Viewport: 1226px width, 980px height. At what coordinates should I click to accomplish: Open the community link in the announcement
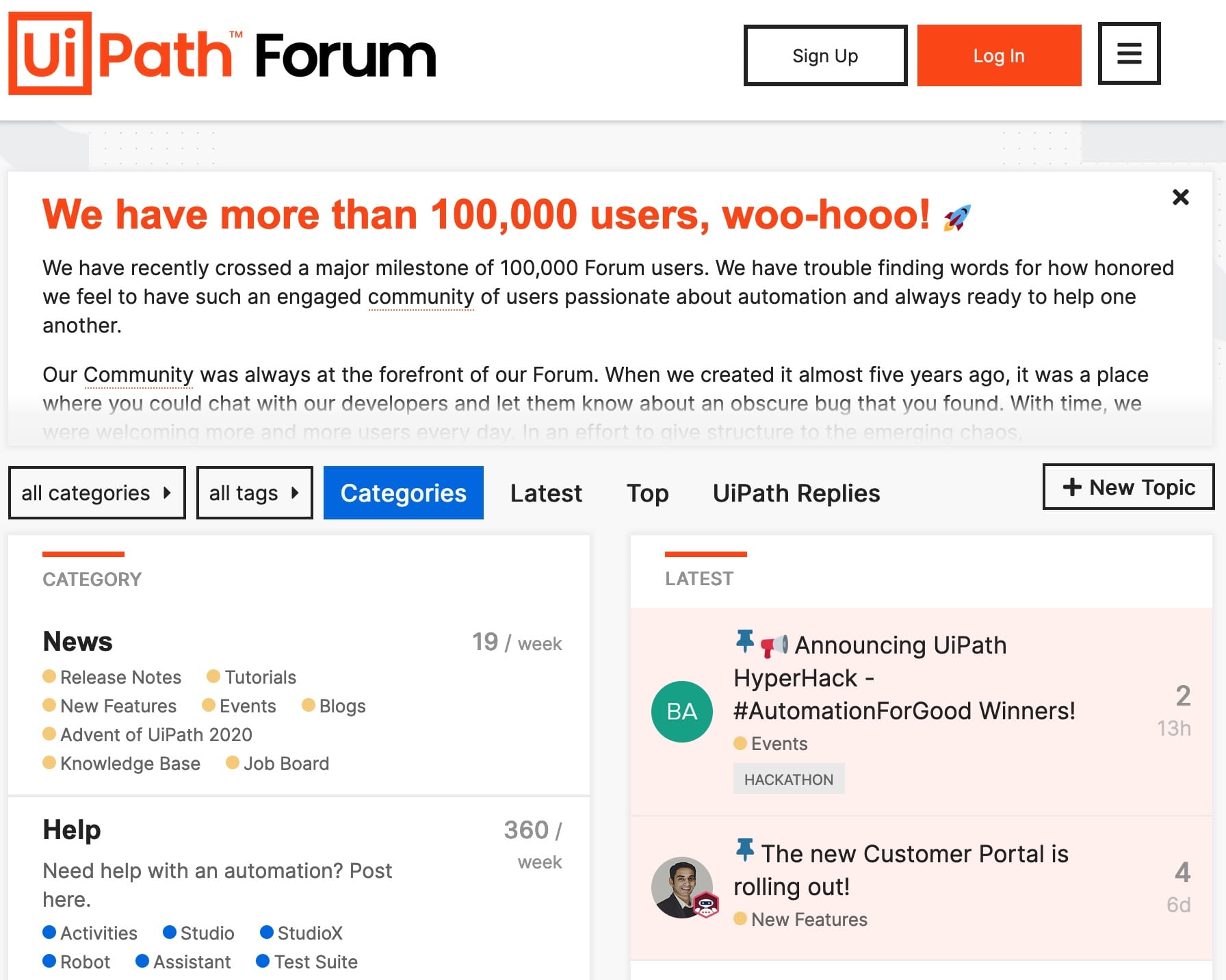click(421, 296)
